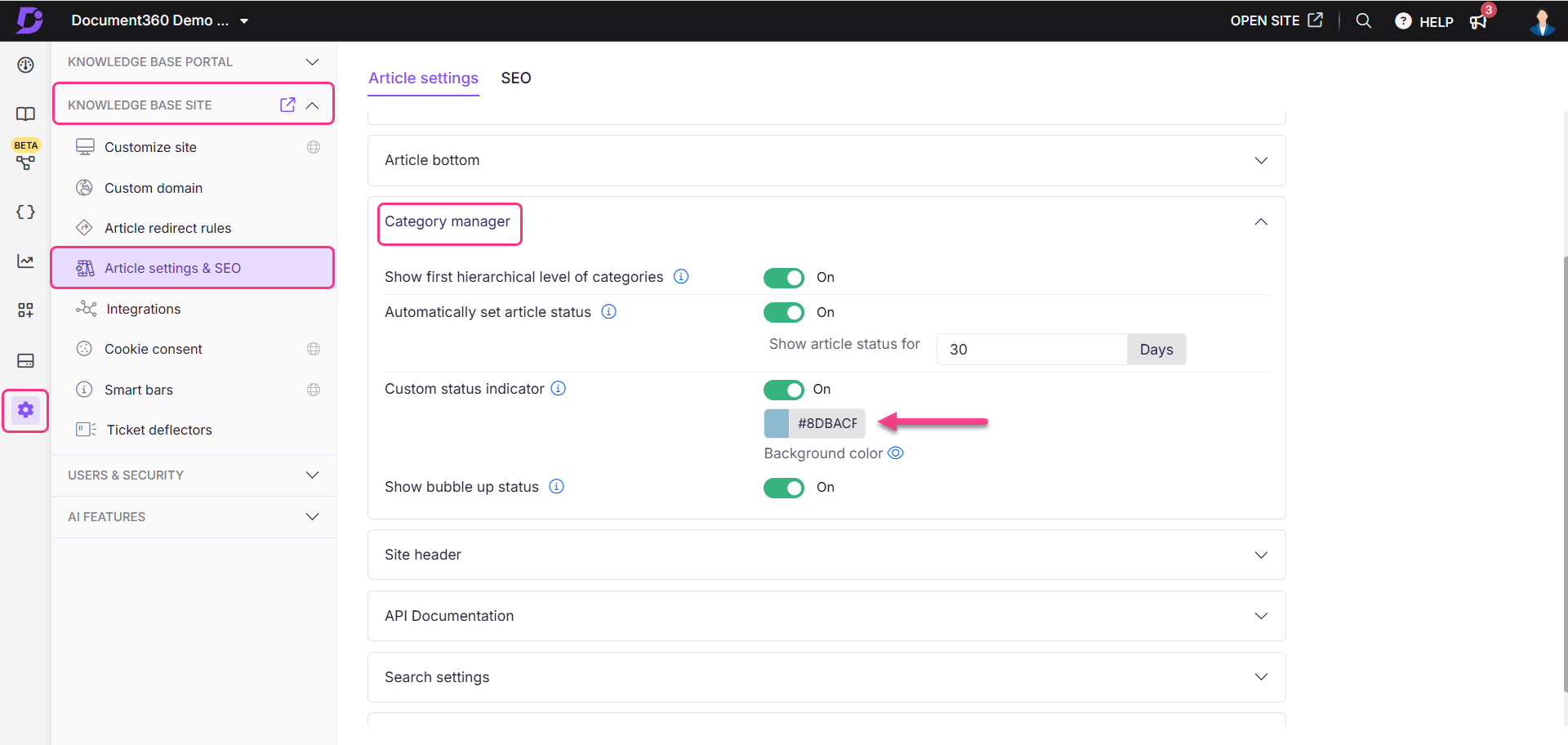The image size is (1568, 745).
Task: Open the Document360 Demo project dropdown
Action: 159,20
